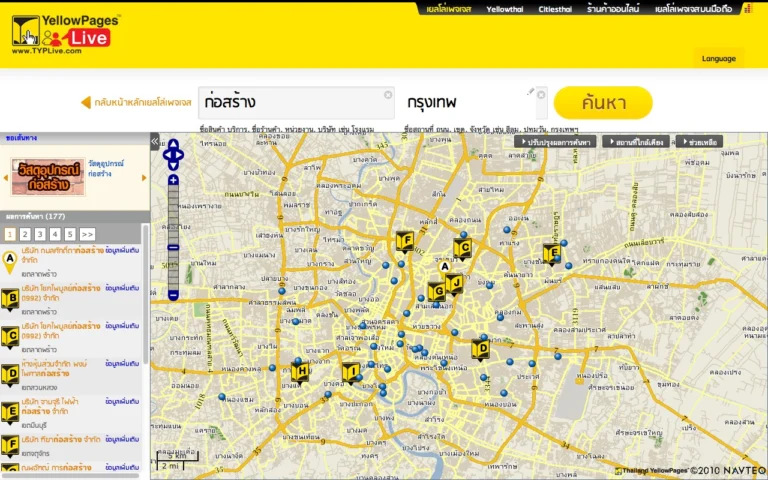This screenshot has width=768, height=480.
Task: Click the small grid icon at top-right corner
Action: click(x=748, y=8)
